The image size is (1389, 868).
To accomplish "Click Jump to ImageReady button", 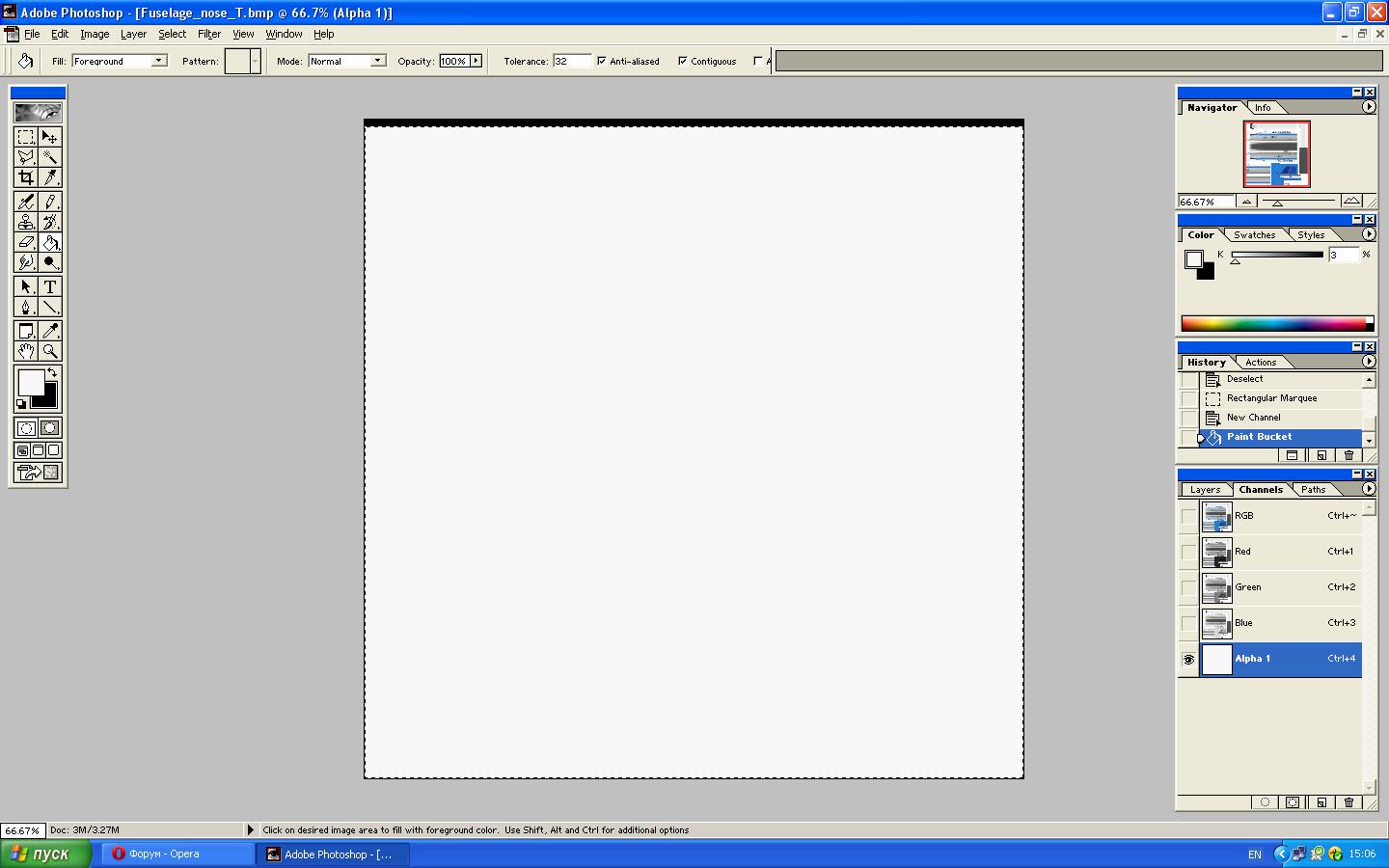I will (38, 472).
